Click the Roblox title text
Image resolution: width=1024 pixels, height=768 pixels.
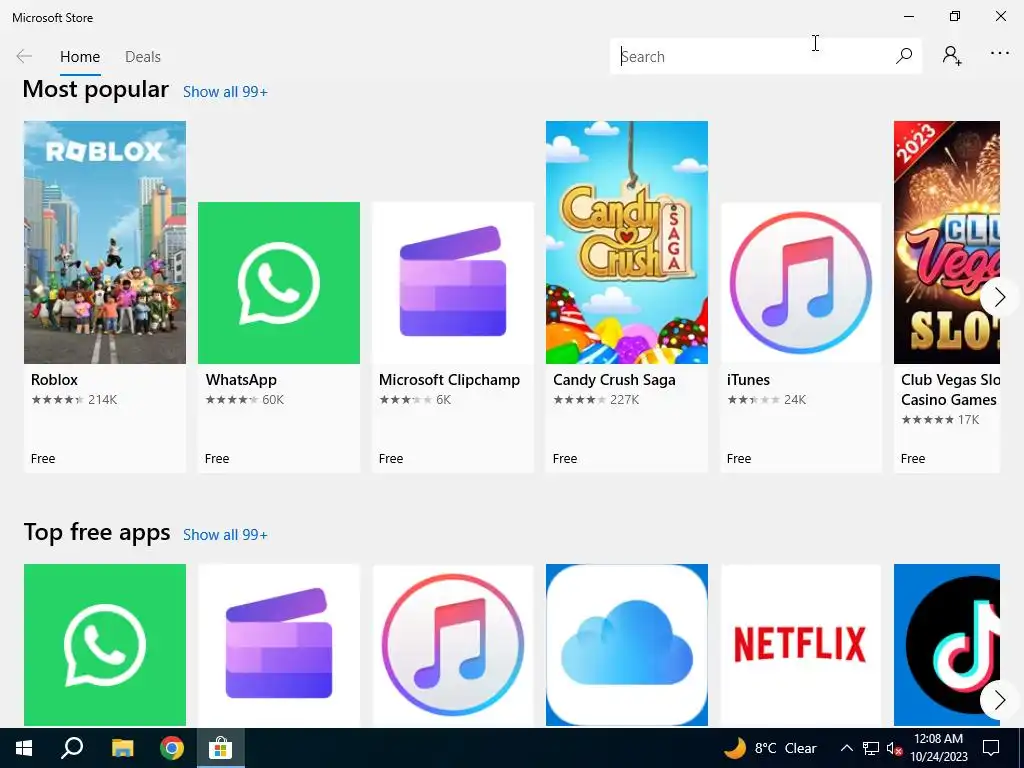[54, 379]
